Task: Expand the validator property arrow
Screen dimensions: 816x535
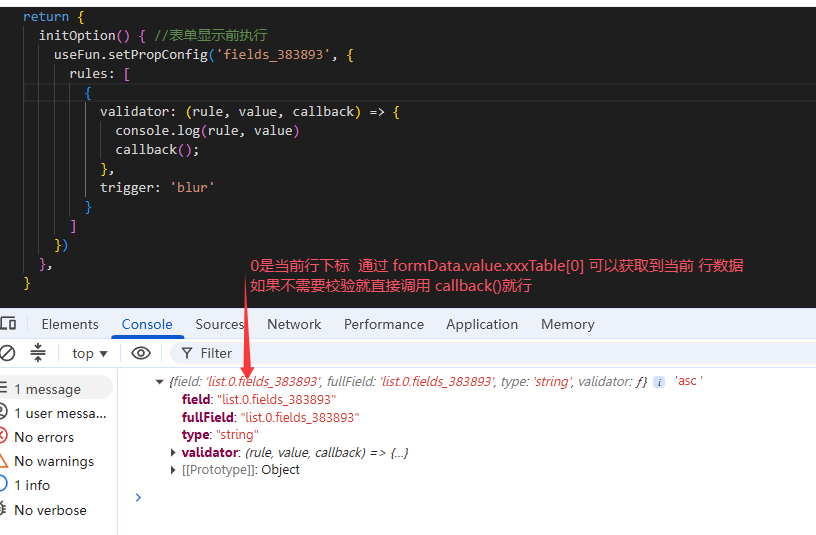Action: click(x=173, y=453)
